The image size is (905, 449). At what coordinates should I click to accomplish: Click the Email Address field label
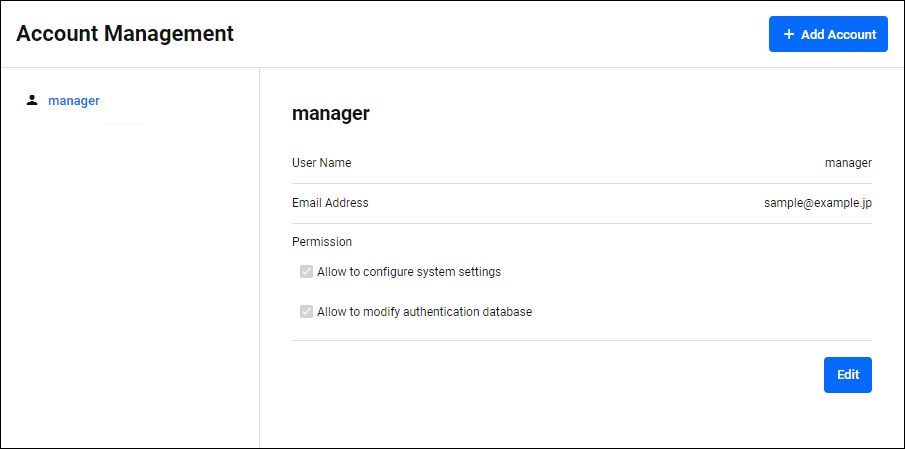[330, 203]
